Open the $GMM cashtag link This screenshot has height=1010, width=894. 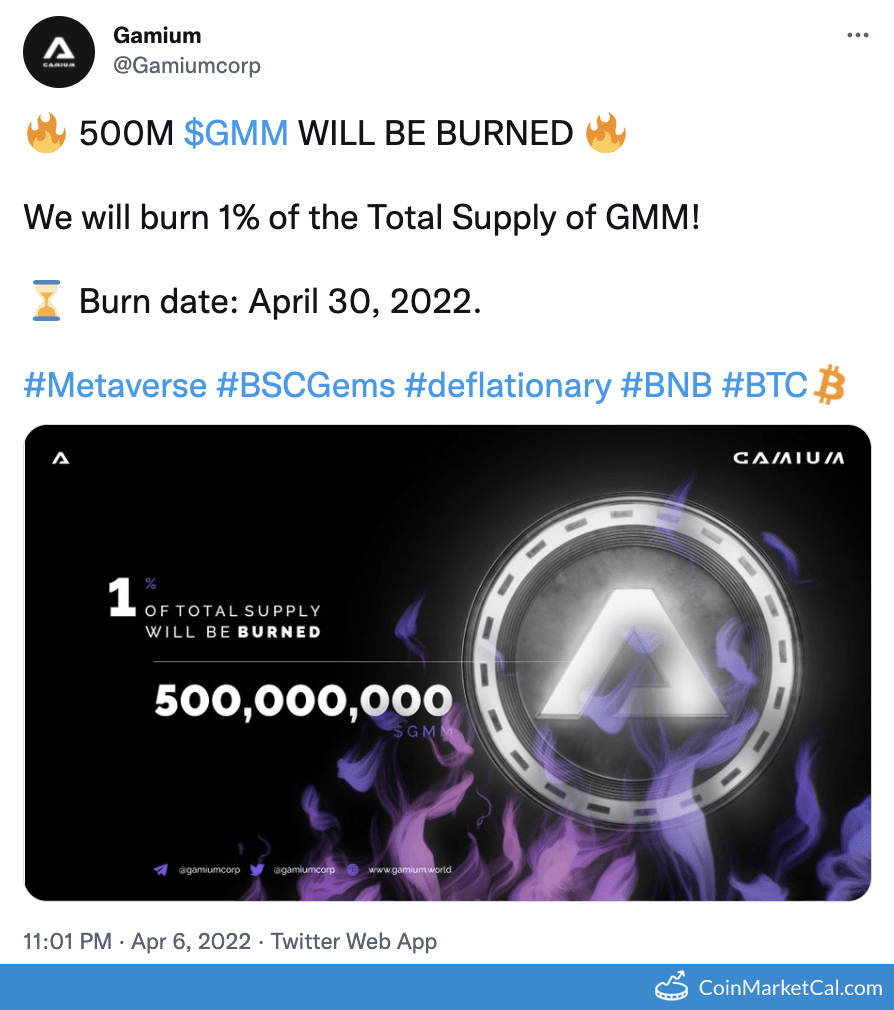click(236, 133)
